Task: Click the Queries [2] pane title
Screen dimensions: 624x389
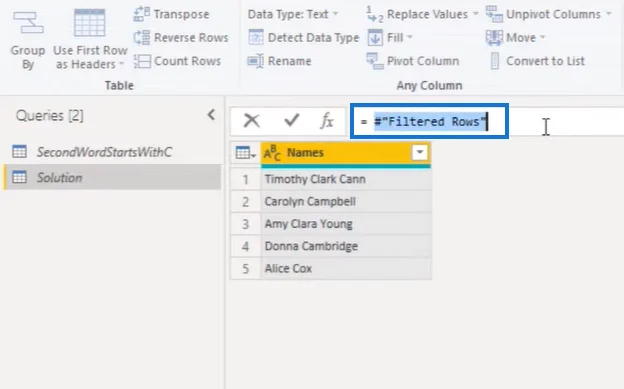Action: pos(50,116)
